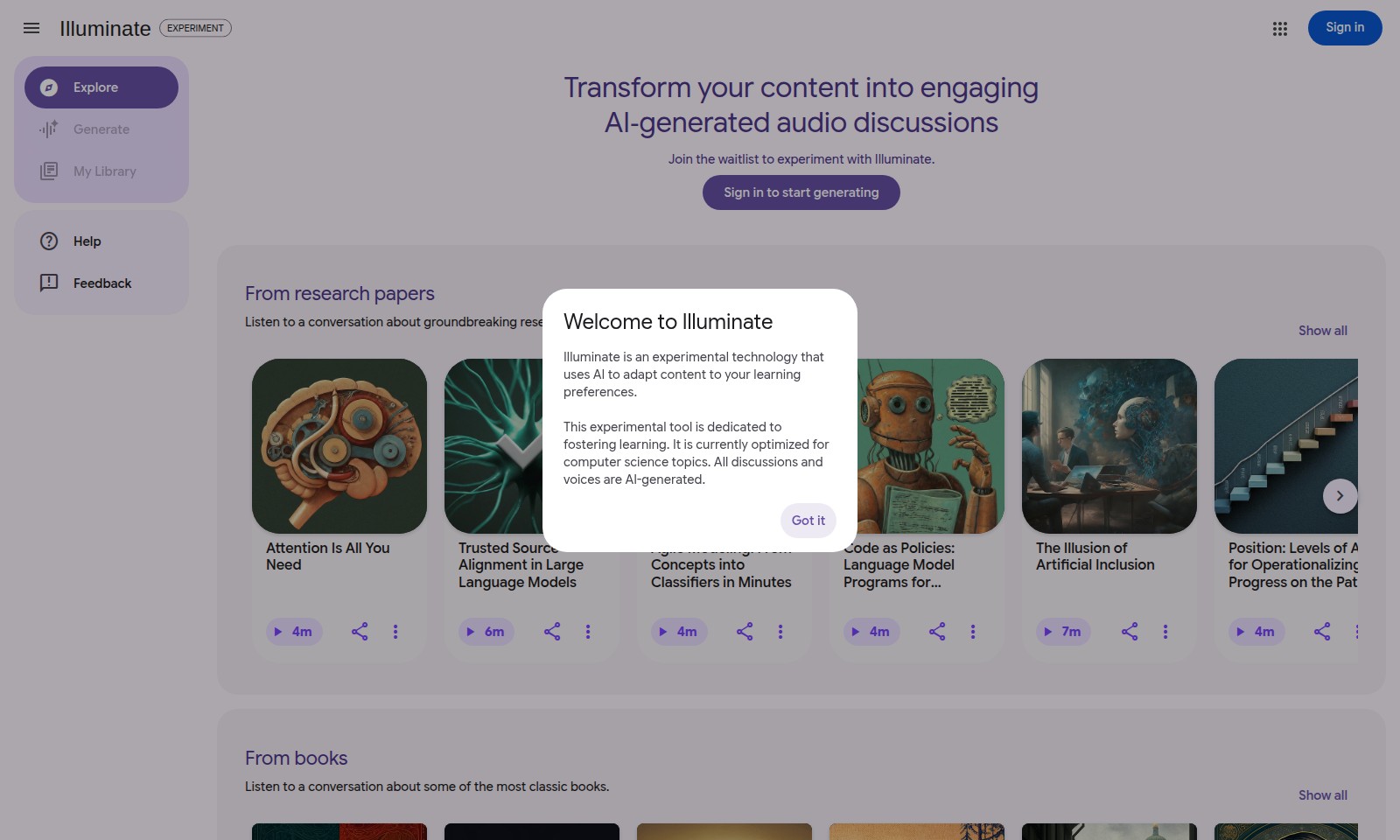The image size is (1400, 840).
Task: Click the Sign in button
Action: pyautogui.click(x=1345, y=28)
